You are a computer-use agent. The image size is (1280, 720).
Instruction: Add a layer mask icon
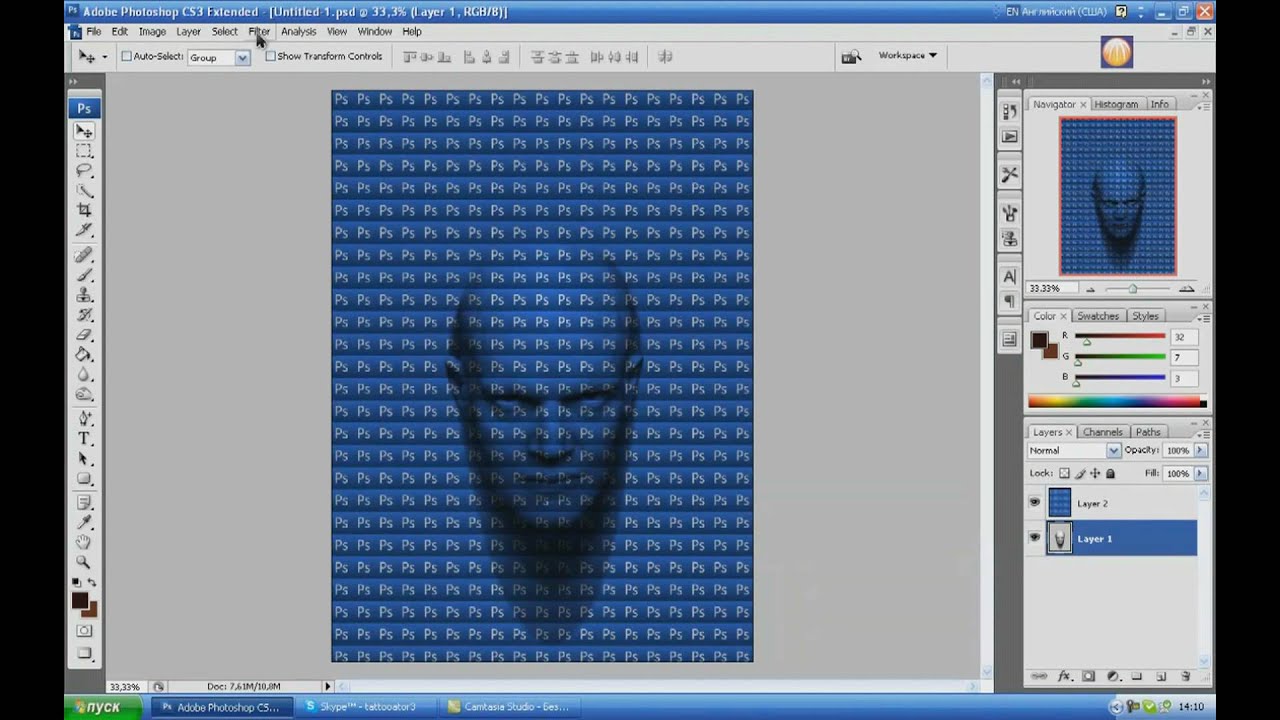point(1088,677)
